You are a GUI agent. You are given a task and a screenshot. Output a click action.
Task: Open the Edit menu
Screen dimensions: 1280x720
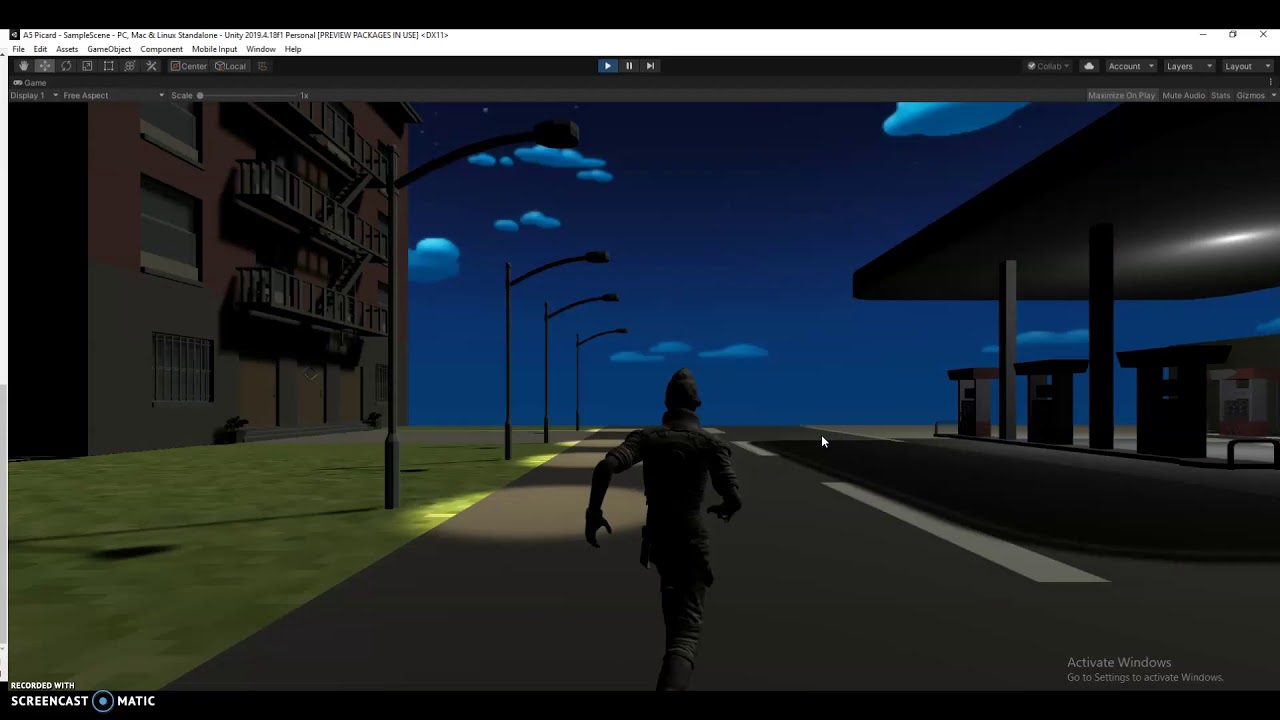point(40,49)
